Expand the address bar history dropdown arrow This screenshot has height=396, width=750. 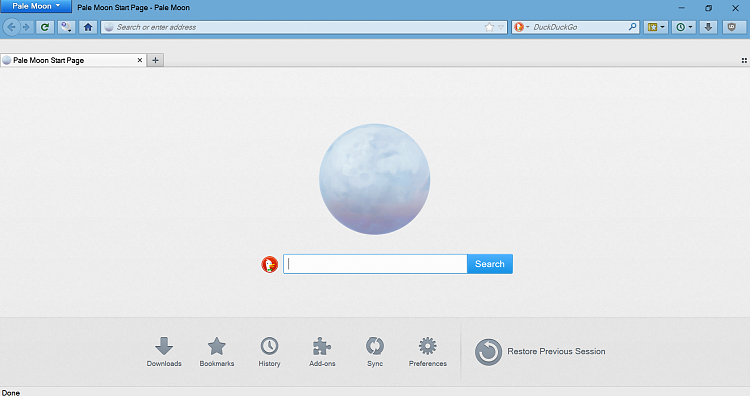[x=501, y=27]
